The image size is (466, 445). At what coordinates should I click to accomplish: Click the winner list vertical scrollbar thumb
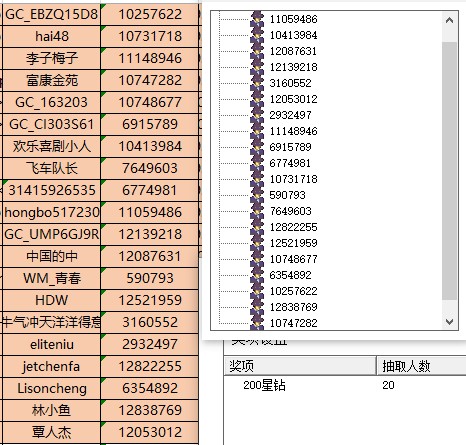(x=449, y=171)
